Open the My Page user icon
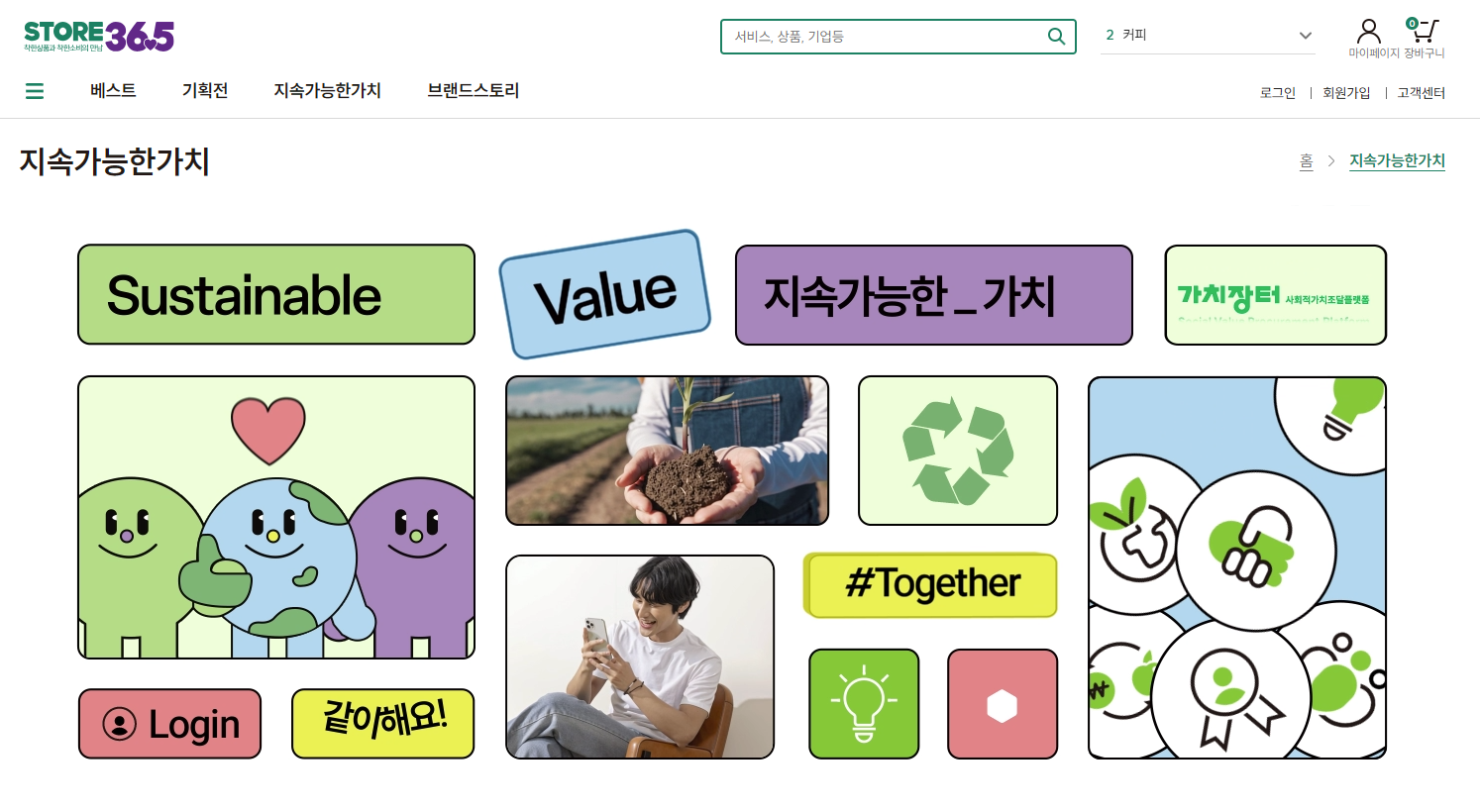1480x812 pixels. (x=1369, y=32)
